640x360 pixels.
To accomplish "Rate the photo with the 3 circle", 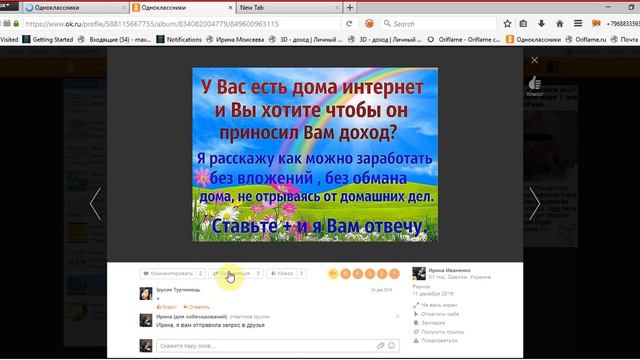I will pyautogui.click(x=370, y=274).
